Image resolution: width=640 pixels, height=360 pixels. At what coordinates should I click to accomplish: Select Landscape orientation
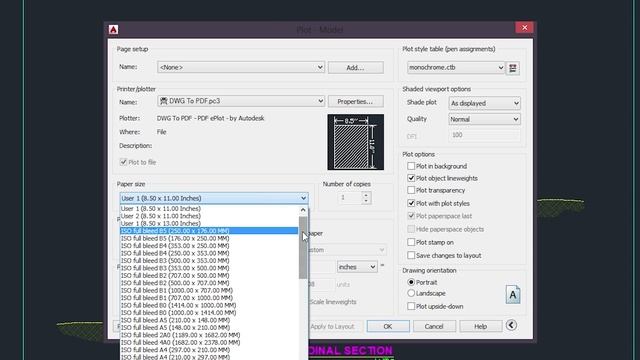pos(411,293)
